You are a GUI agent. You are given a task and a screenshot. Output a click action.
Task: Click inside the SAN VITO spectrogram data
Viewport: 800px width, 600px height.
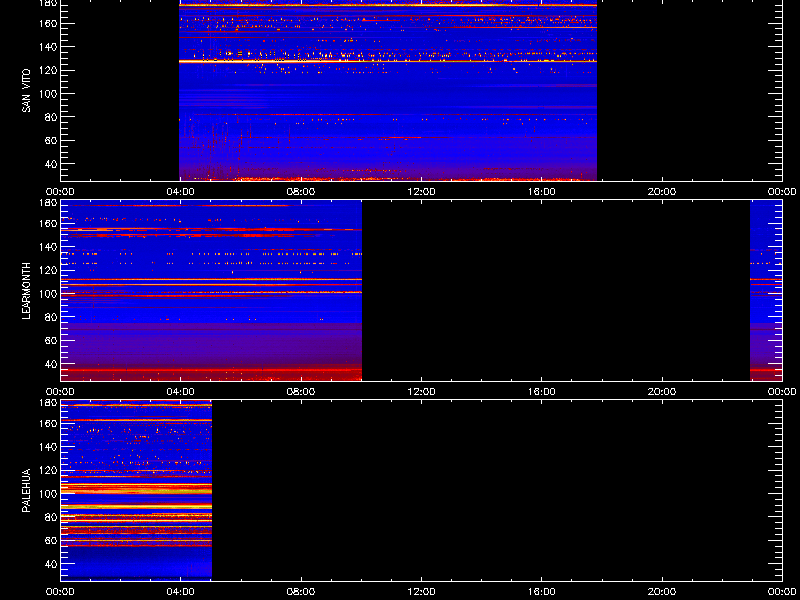click(x=388, y=90)
